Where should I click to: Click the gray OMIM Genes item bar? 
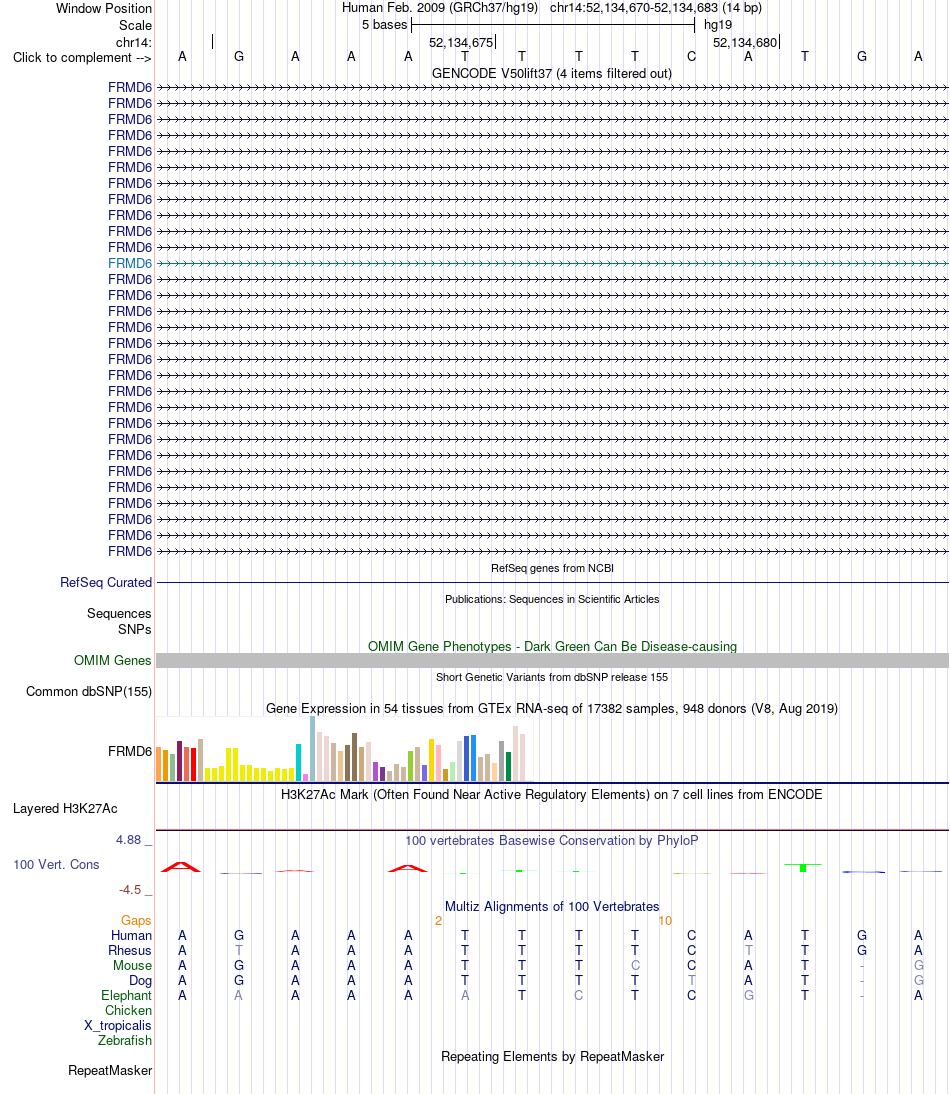[552, 660]
